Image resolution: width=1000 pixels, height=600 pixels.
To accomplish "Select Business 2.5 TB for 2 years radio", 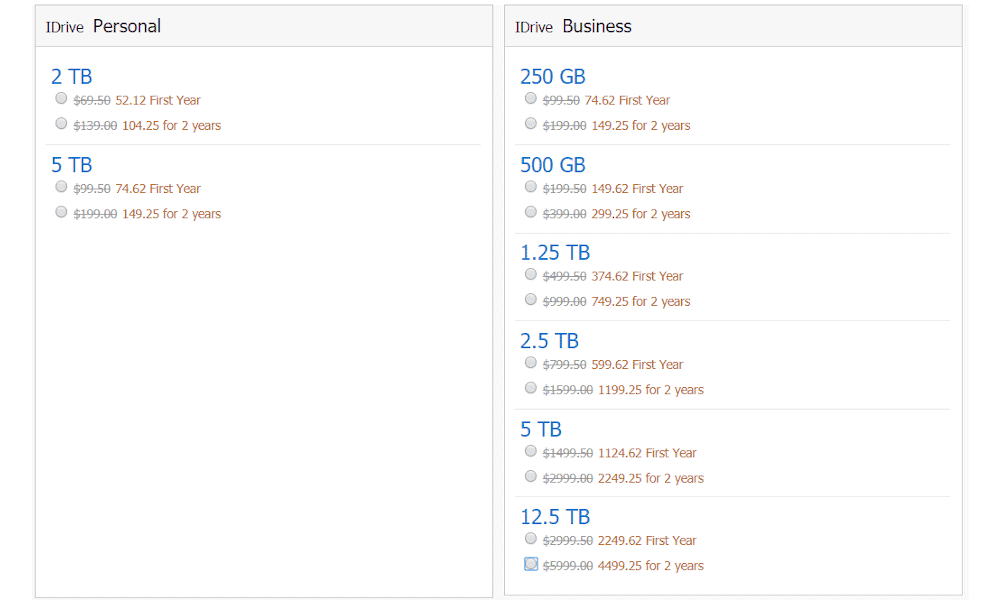I will point(531,388).
